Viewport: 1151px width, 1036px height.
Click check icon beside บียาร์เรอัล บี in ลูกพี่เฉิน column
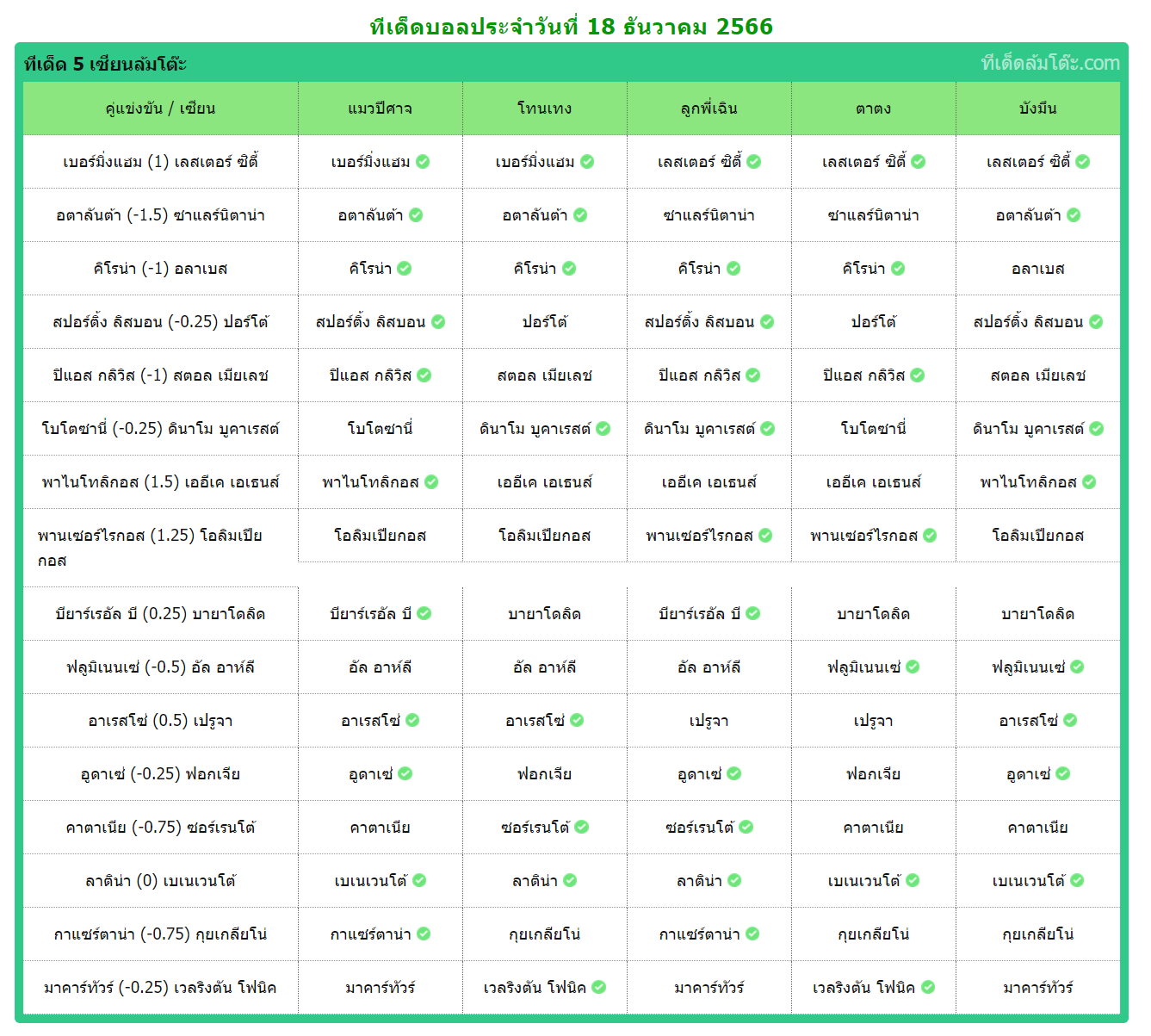point(753,614)
